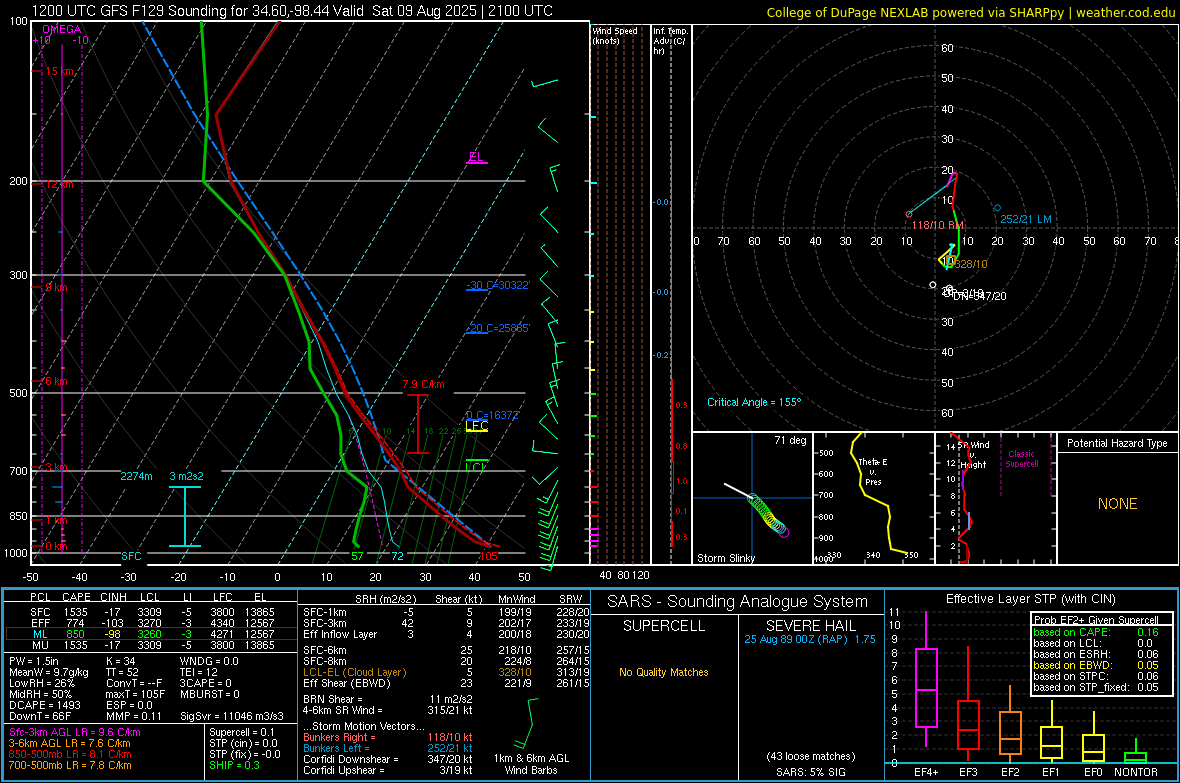The image size is (1180, 783).
Task: Select the SR Wind v. Height inset label
Action: [973, 455]
